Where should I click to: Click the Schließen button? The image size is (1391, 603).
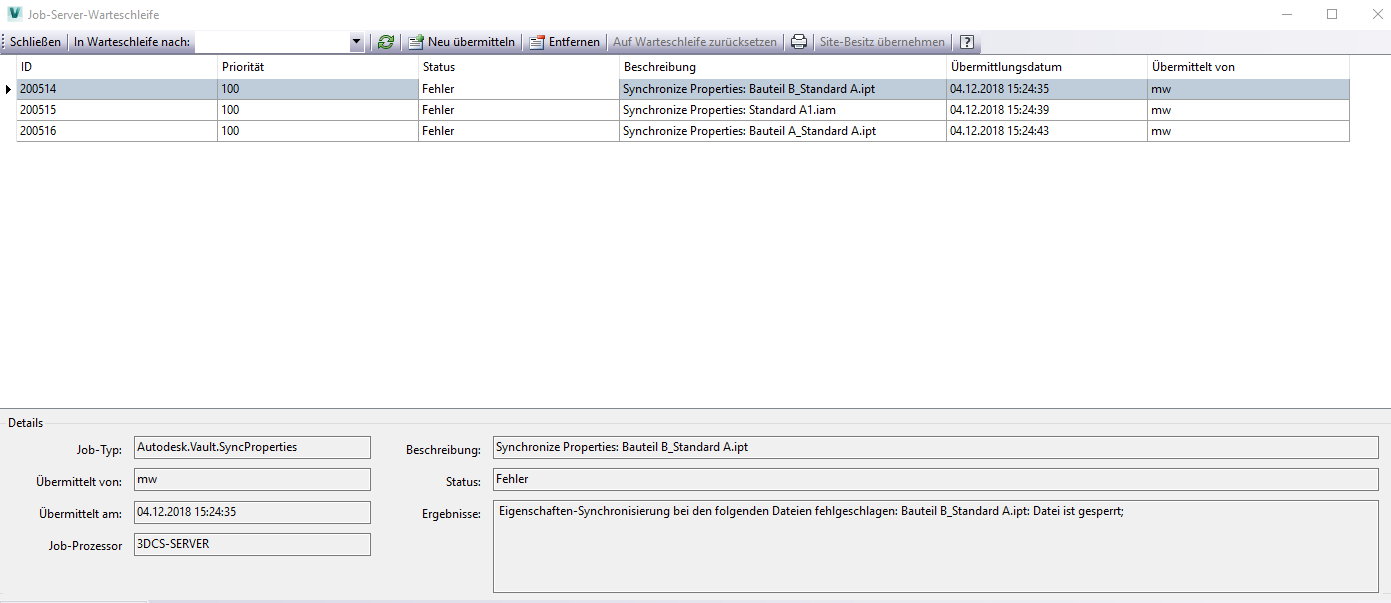34,41
